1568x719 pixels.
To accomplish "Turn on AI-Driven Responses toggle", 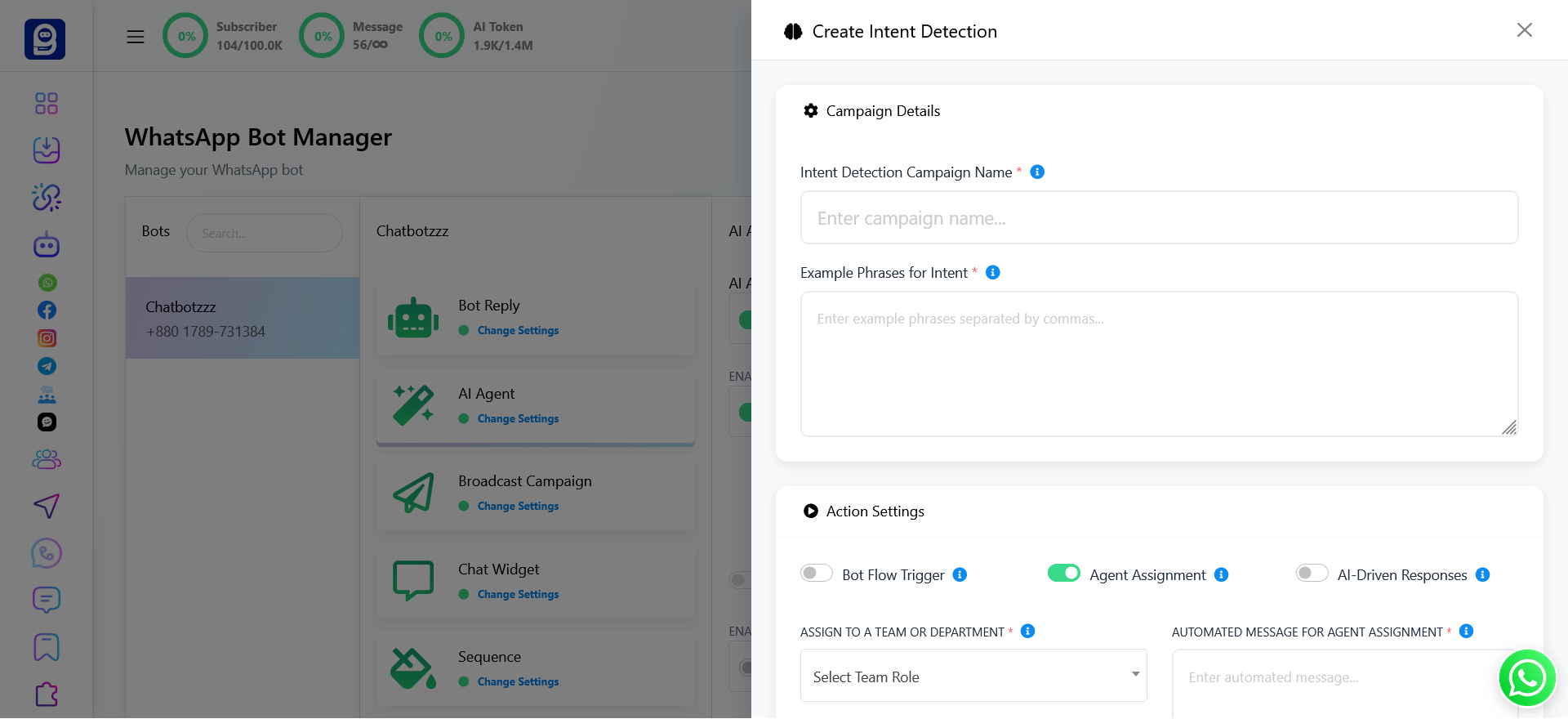I will point(1312,574).
